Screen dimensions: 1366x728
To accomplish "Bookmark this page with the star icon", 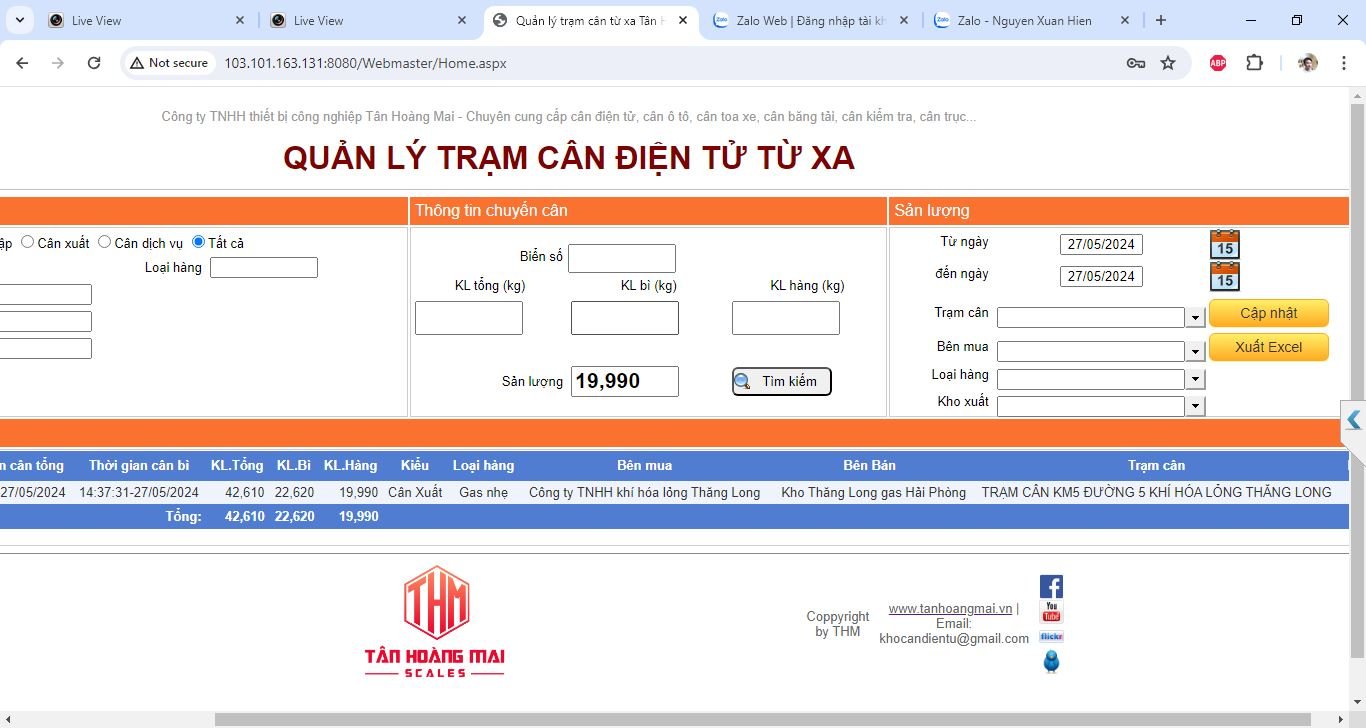I will click(x=1167, y=63).
